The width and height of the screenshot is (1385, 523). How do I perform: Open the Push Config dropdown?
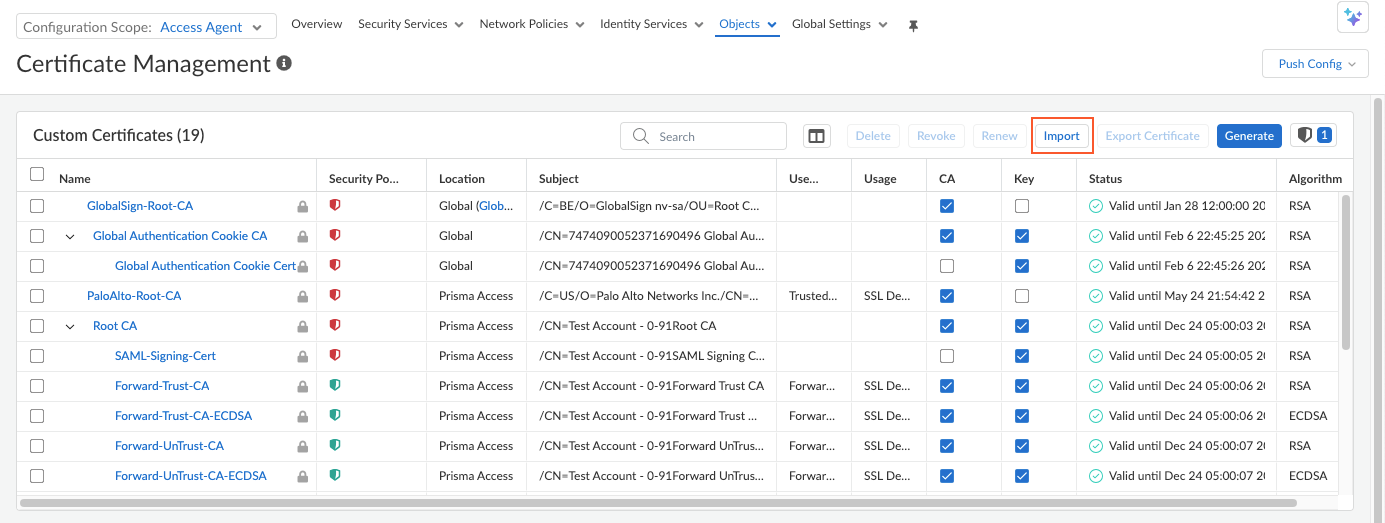1316,64
